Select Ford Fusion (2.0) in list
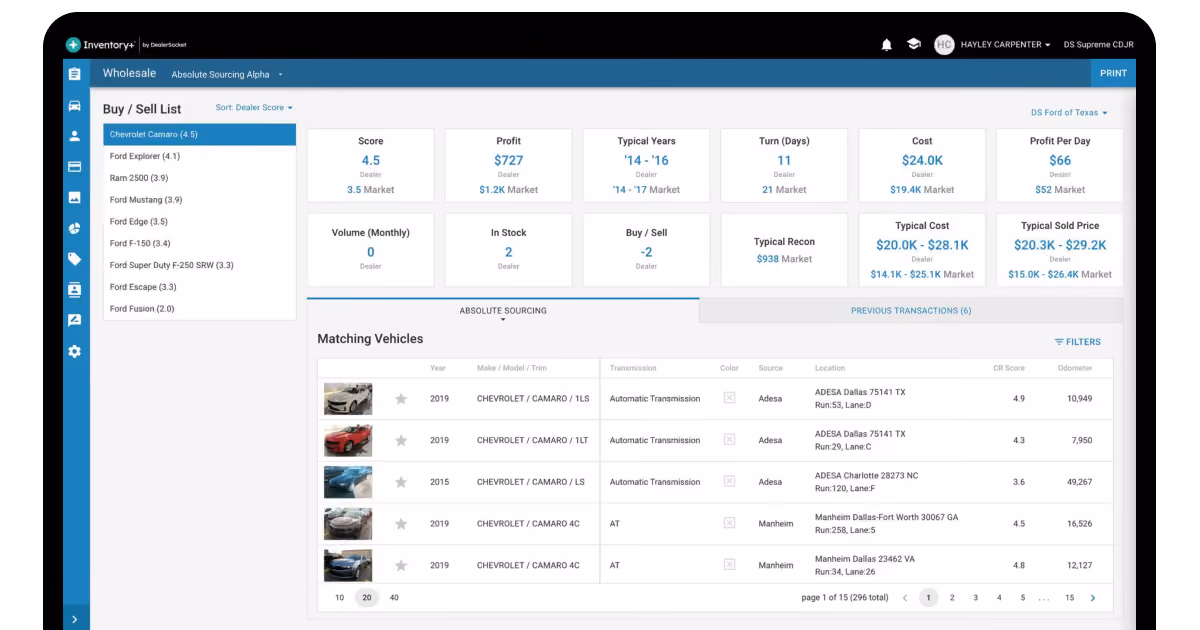 coord(200,309)
